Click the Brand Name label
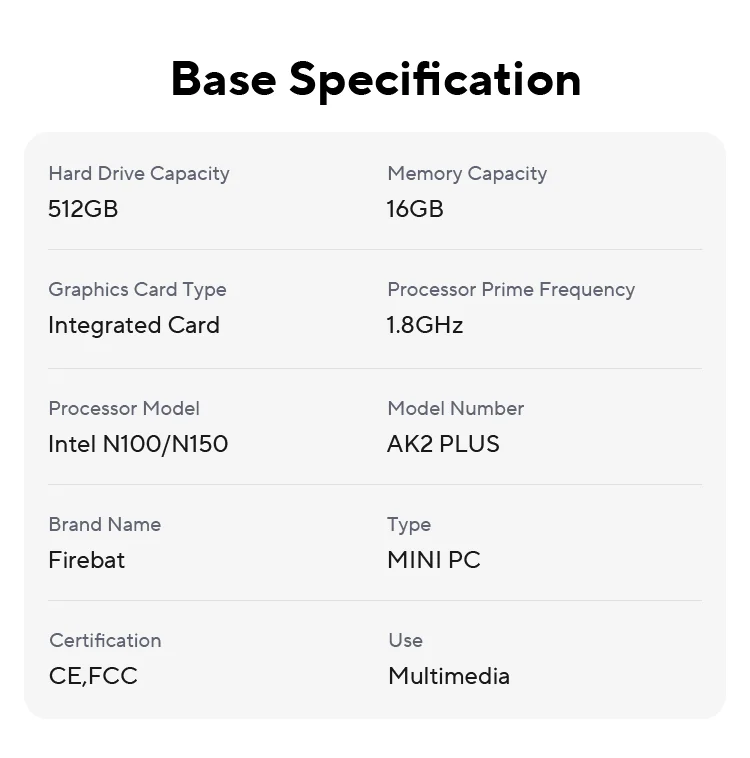750x758 pixels. pyautogui.click(x=104, y=524)
